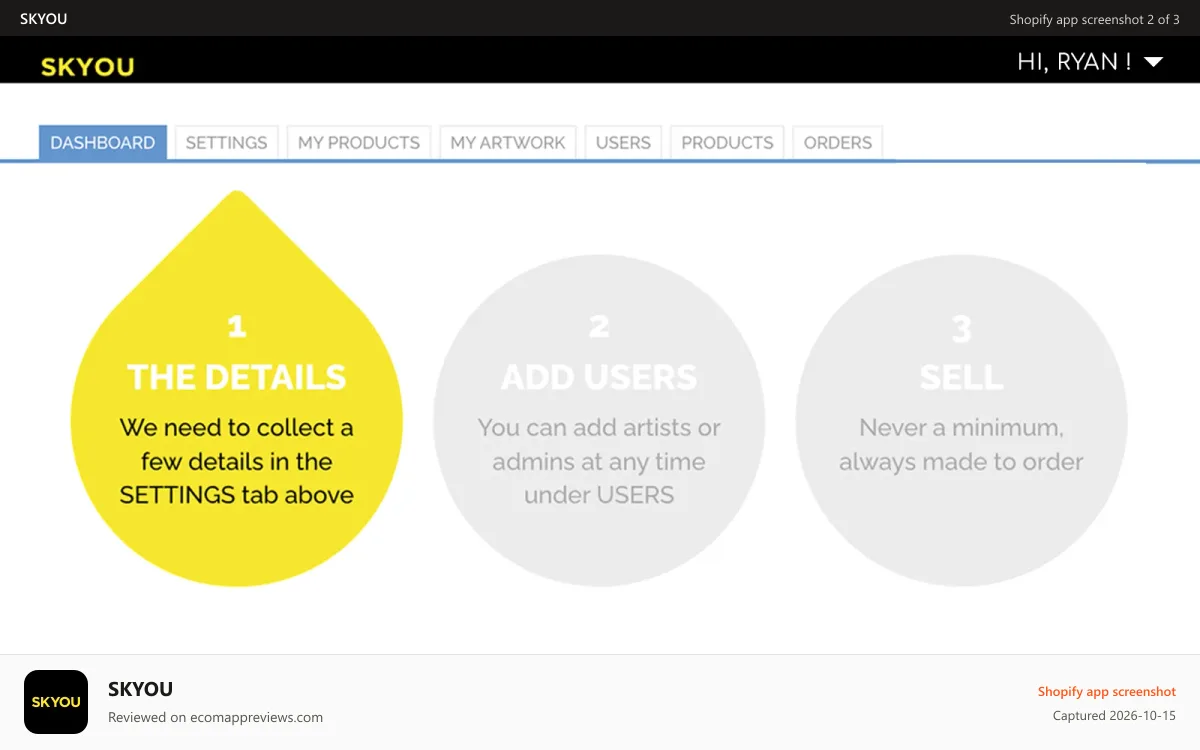Click the ecomappreviews.com review text
1200x750 pixels.
click(x=215, y=717)
